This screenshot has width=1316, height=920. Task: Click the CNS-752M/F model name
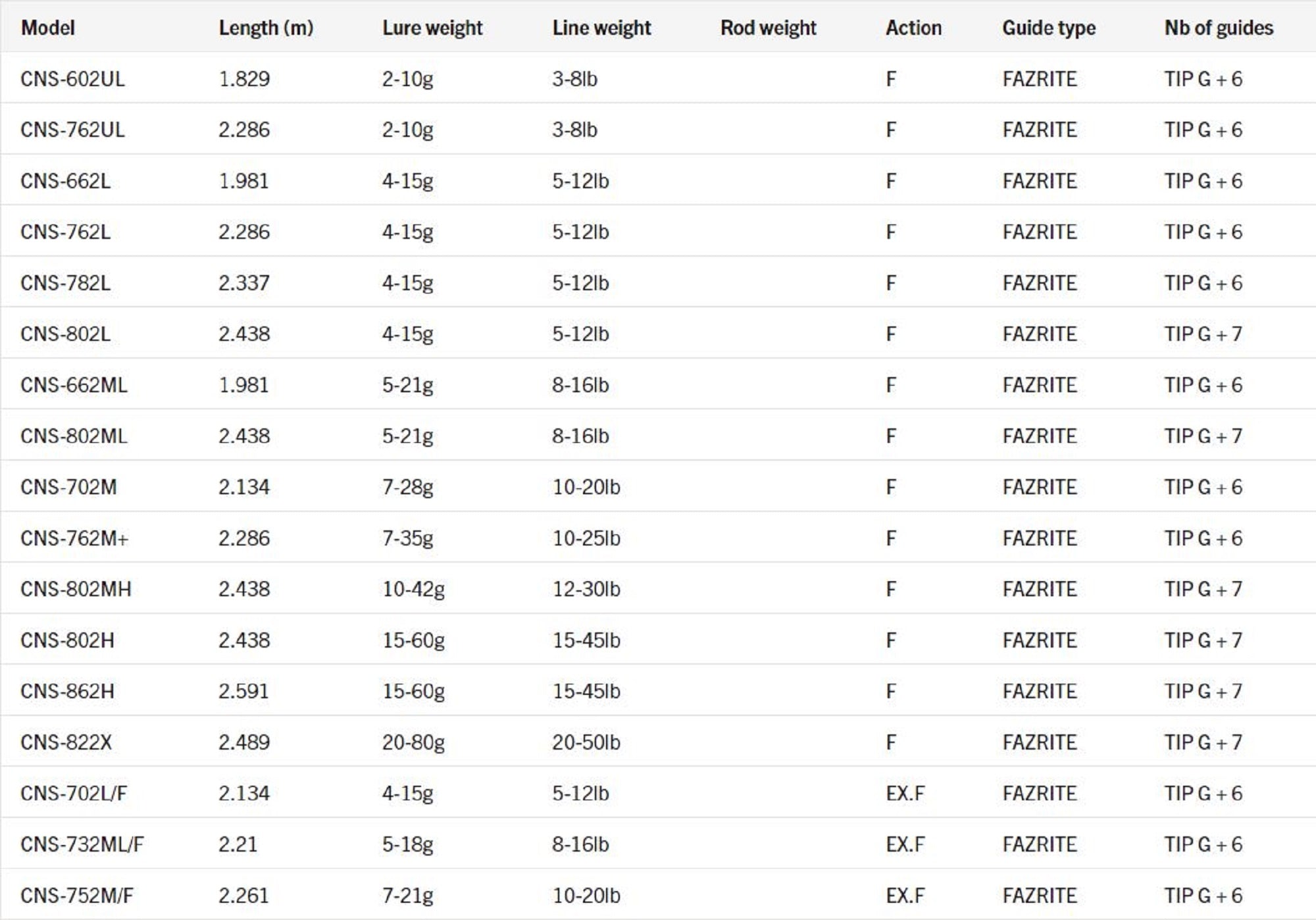(x=77, y=896)
